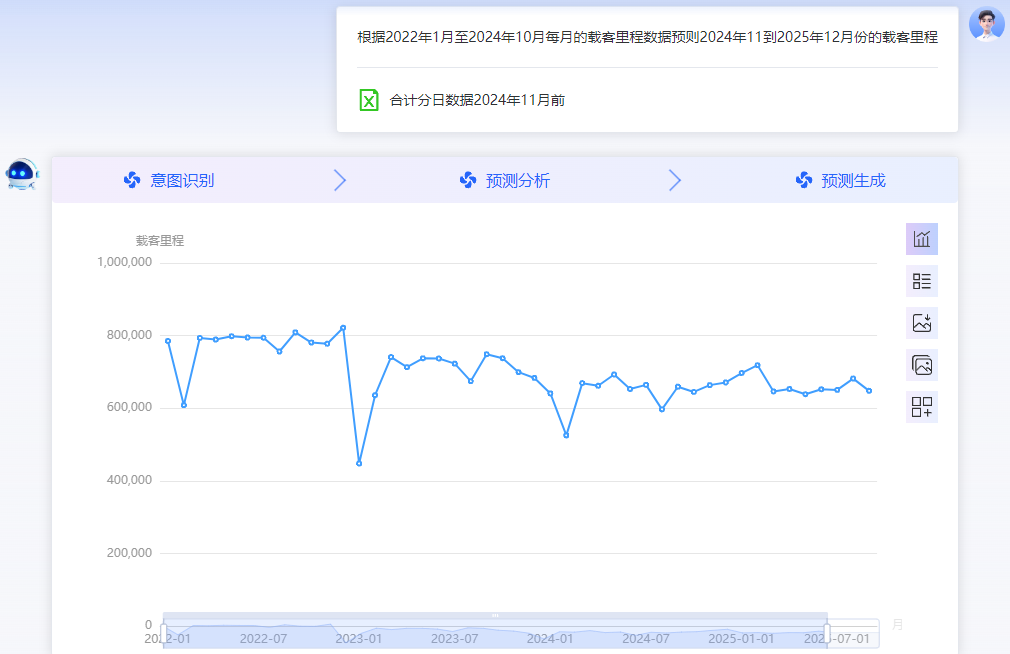Click the 预测生成 spinner icon

804,180
